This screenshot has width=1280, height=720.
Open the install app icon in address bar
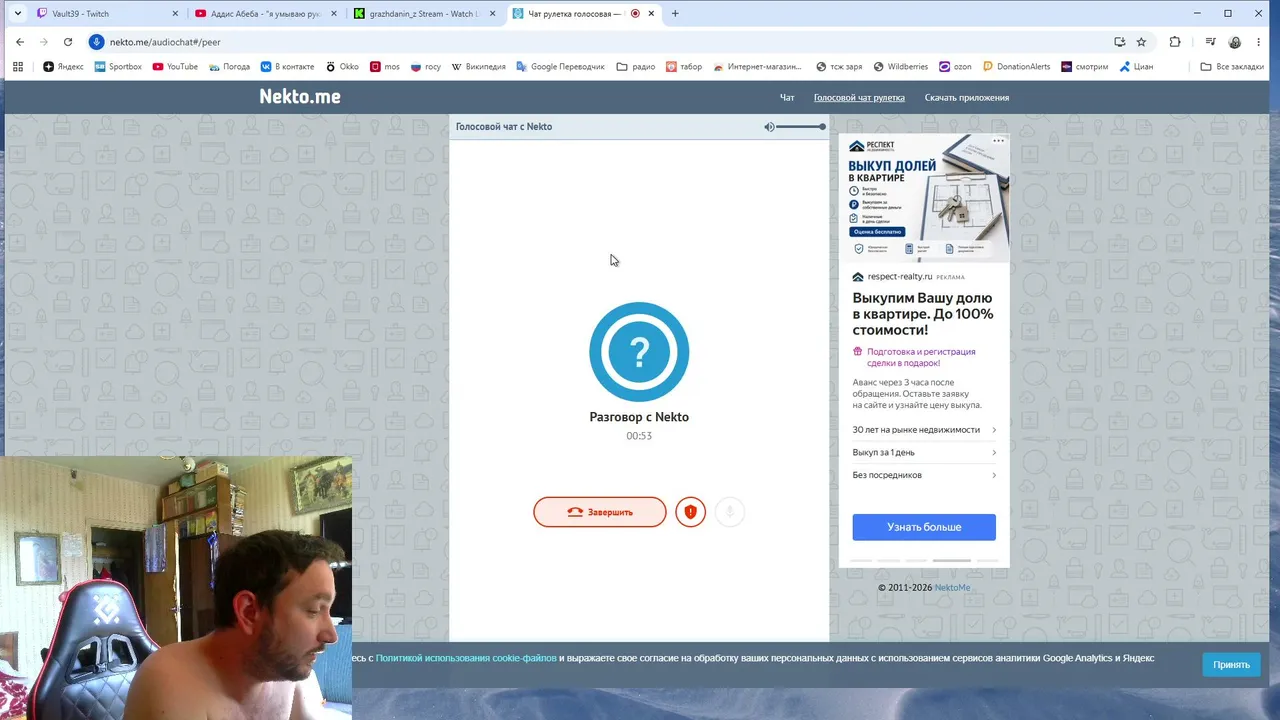[1119, 42]
